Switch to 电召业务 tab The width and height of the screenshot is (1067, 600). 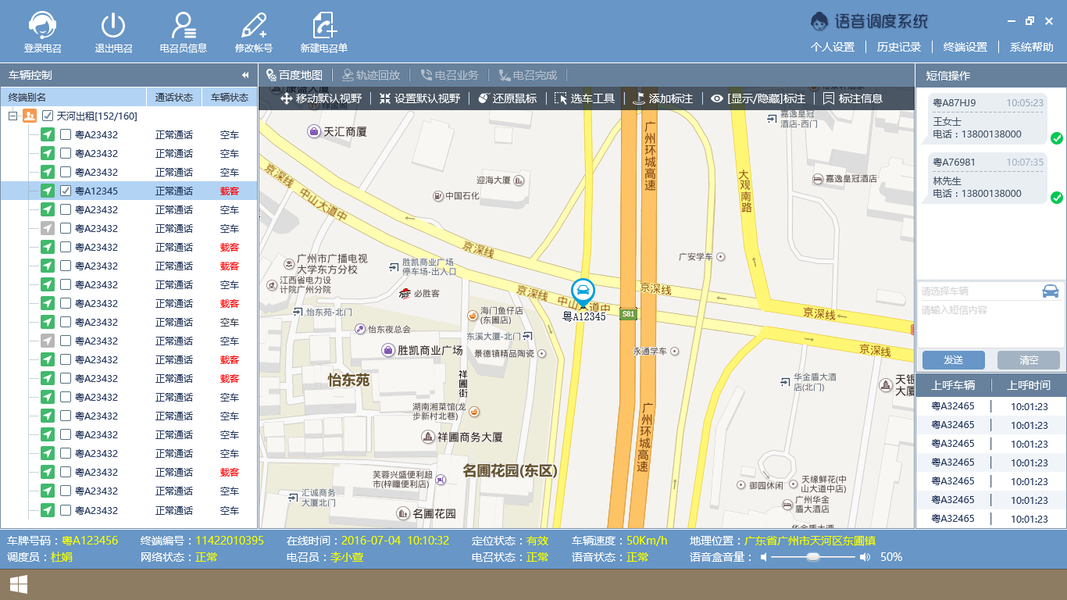(x=450, y=76)
